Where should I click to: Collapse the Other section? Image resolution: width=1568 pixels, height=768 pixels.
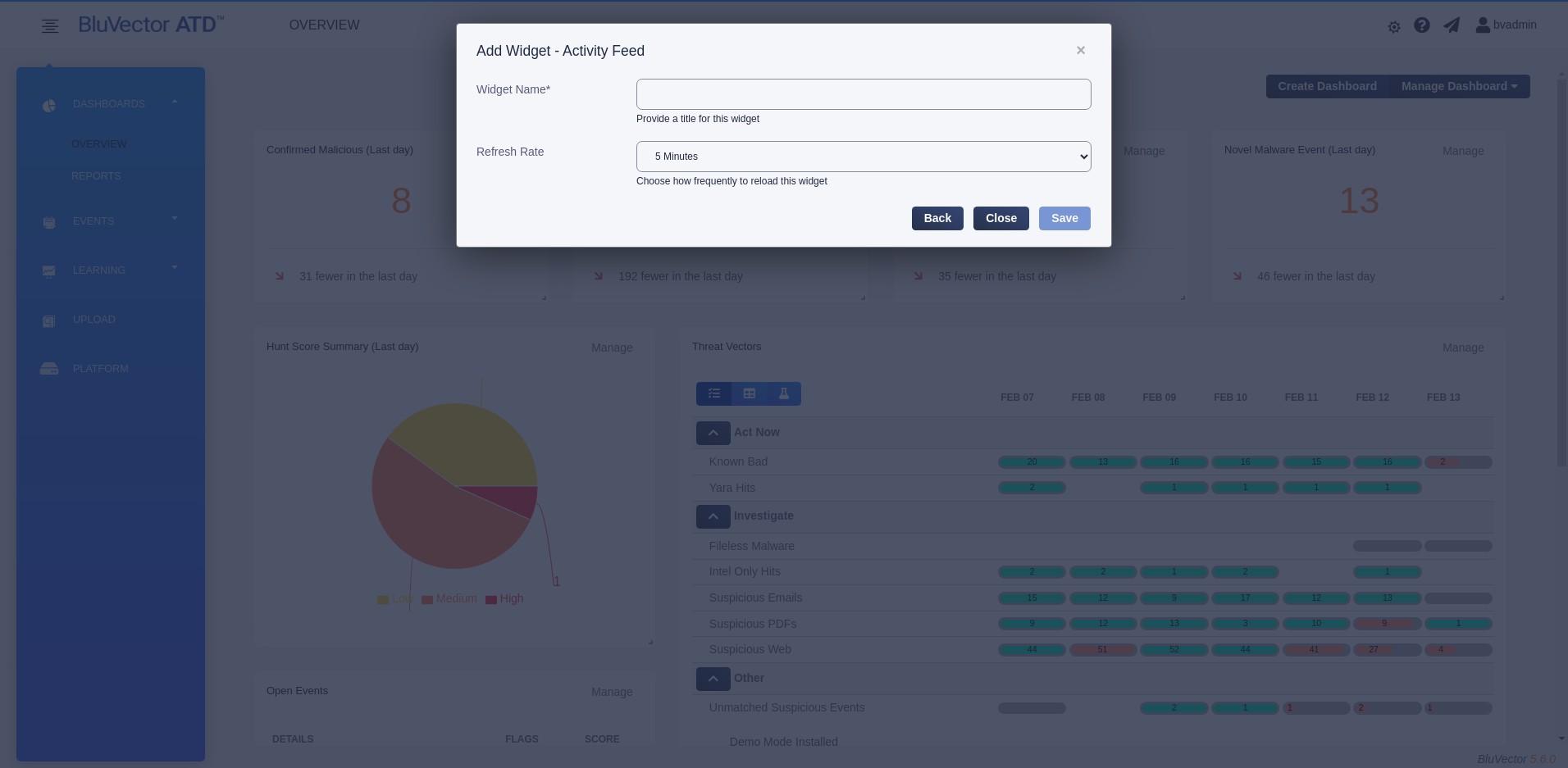[713, 679]
